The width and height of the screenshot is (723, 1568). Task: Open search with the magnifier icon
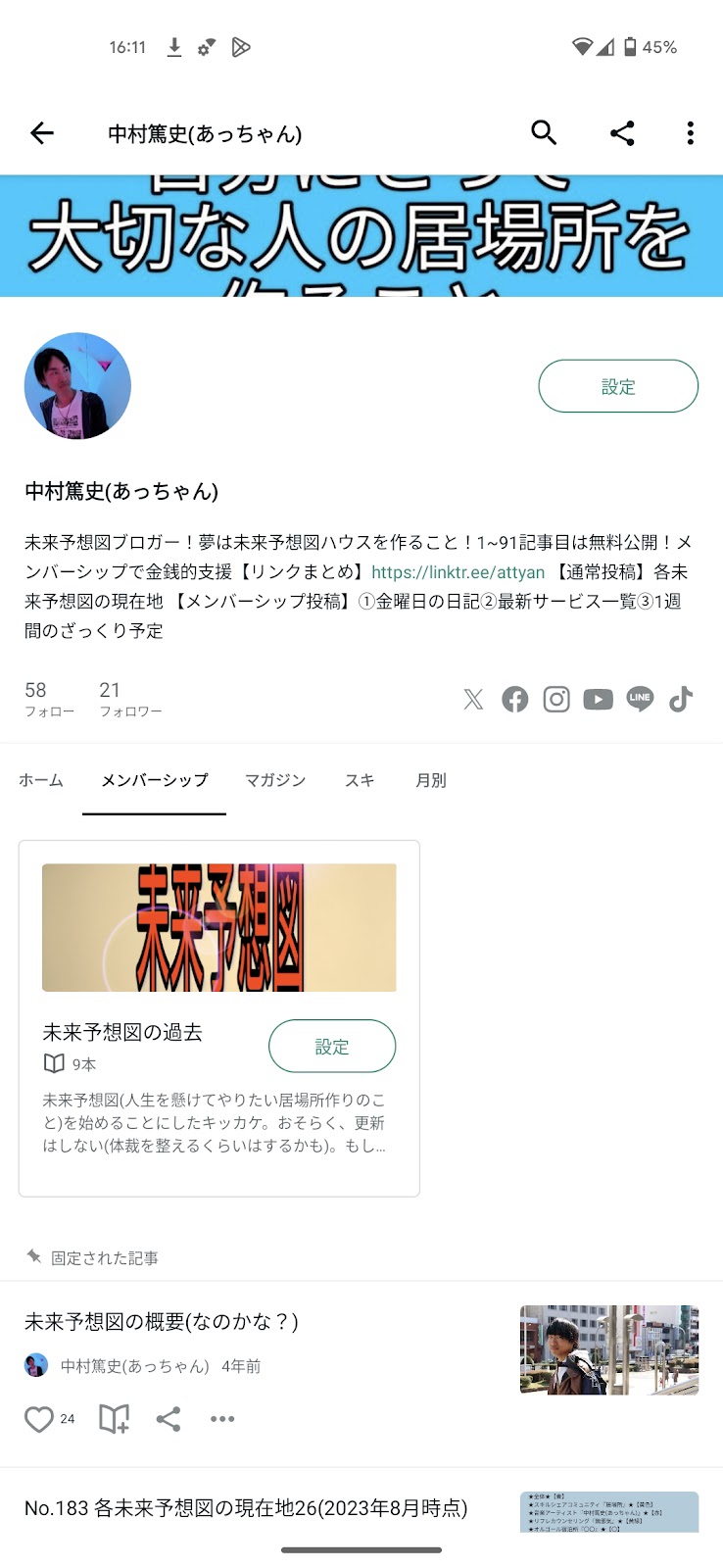(544, 133)
